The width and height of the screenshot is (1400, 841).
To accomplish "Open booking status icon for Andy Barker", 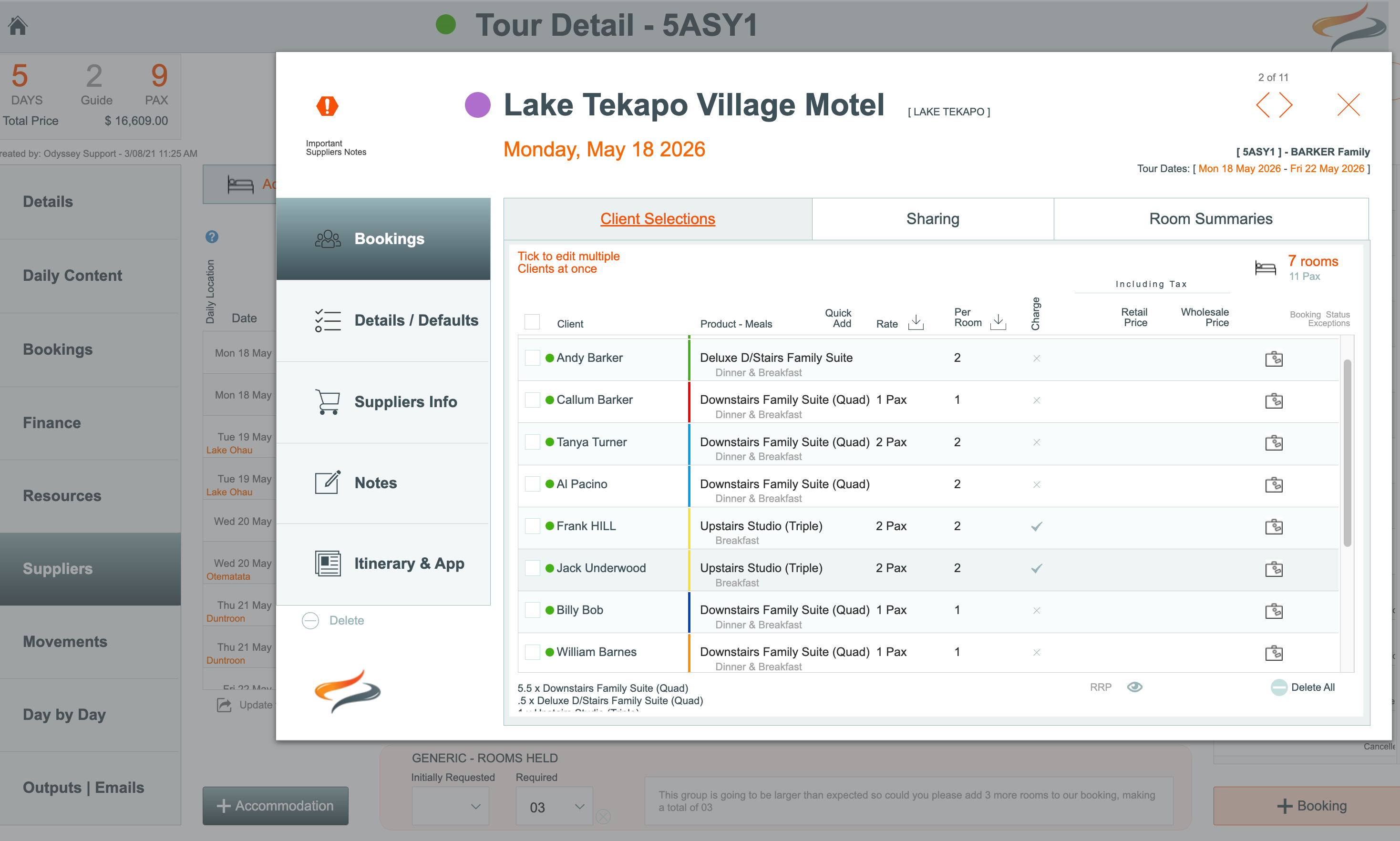I will tap(1274, 359).
